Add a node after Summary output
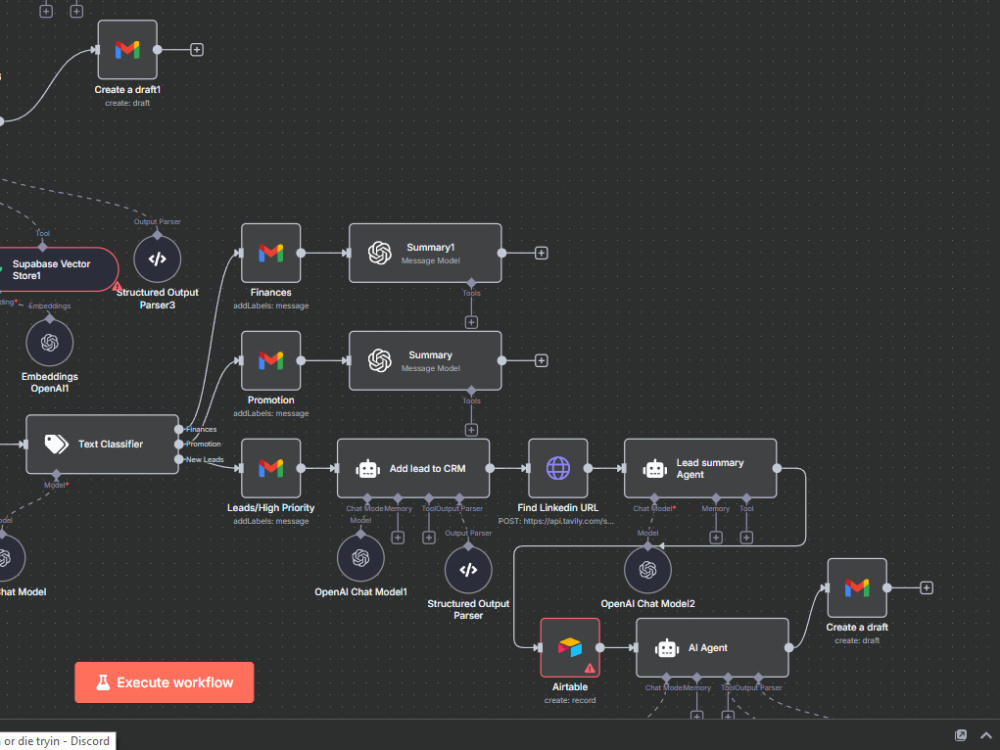Viewport: 1000px width, 750px height. tap(541, 361)
